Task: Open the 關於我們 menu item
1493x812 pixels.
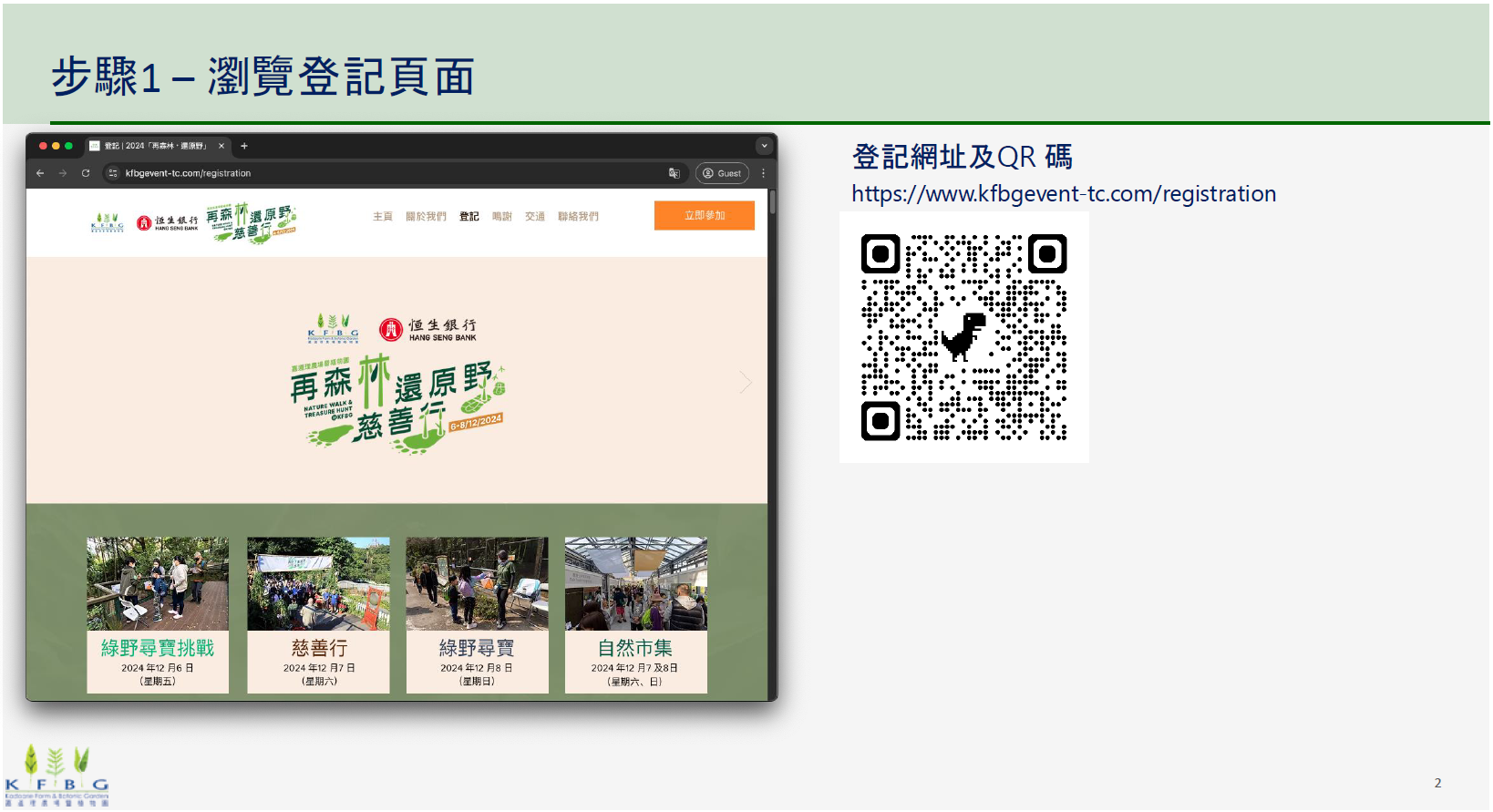Action: pos(427,217)
